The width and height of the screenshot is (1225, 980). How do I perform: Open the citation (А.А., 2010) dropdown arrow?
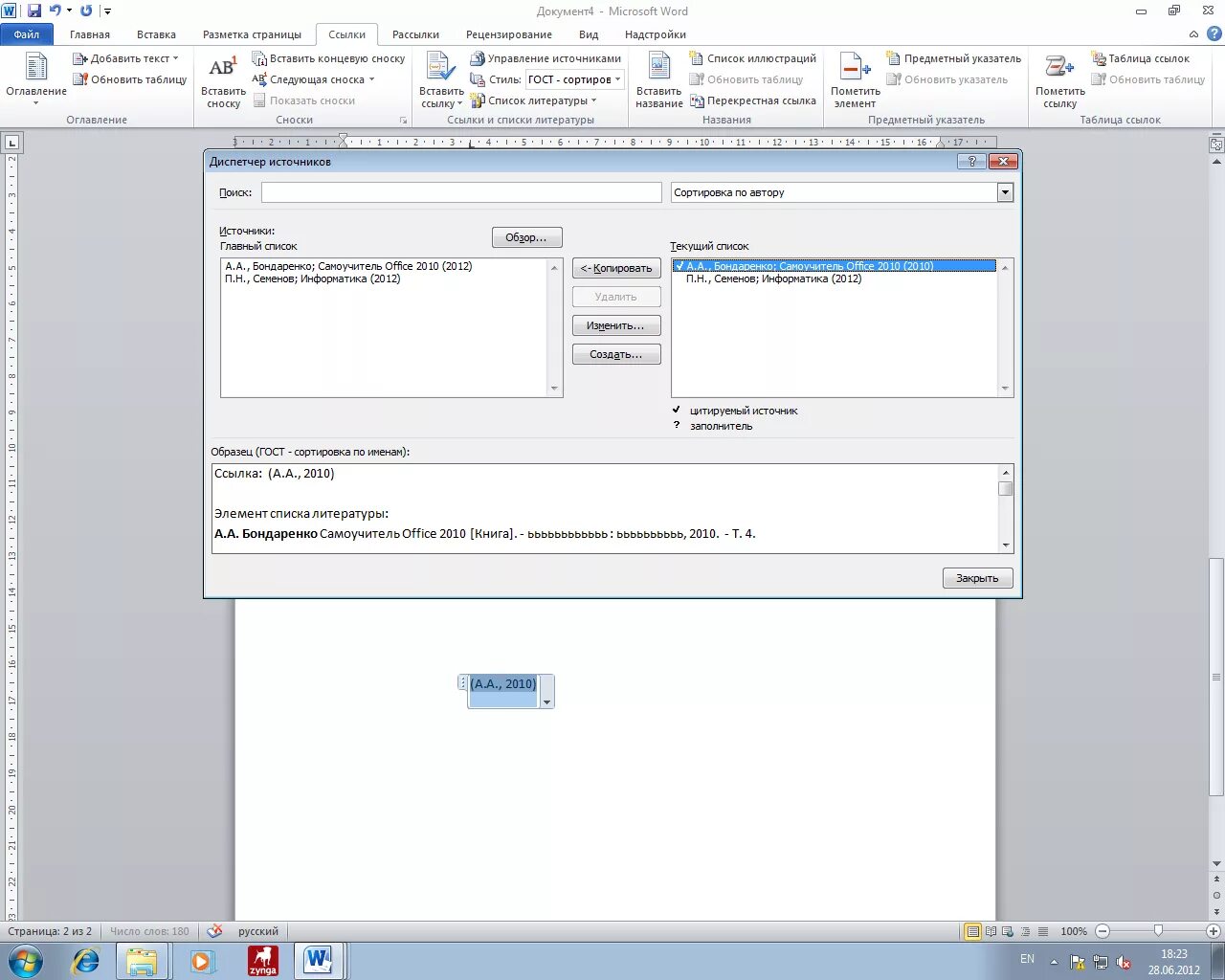[546, 702]
